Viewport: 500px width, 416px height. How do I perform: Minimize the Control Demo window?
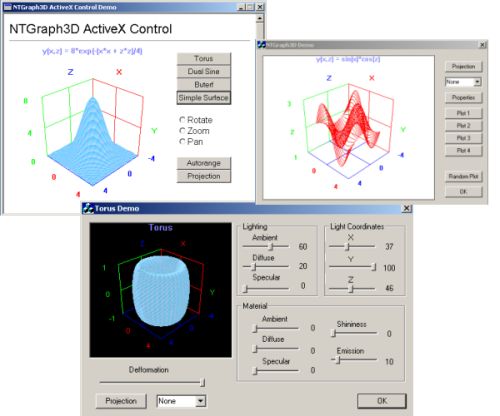[242, 7]
